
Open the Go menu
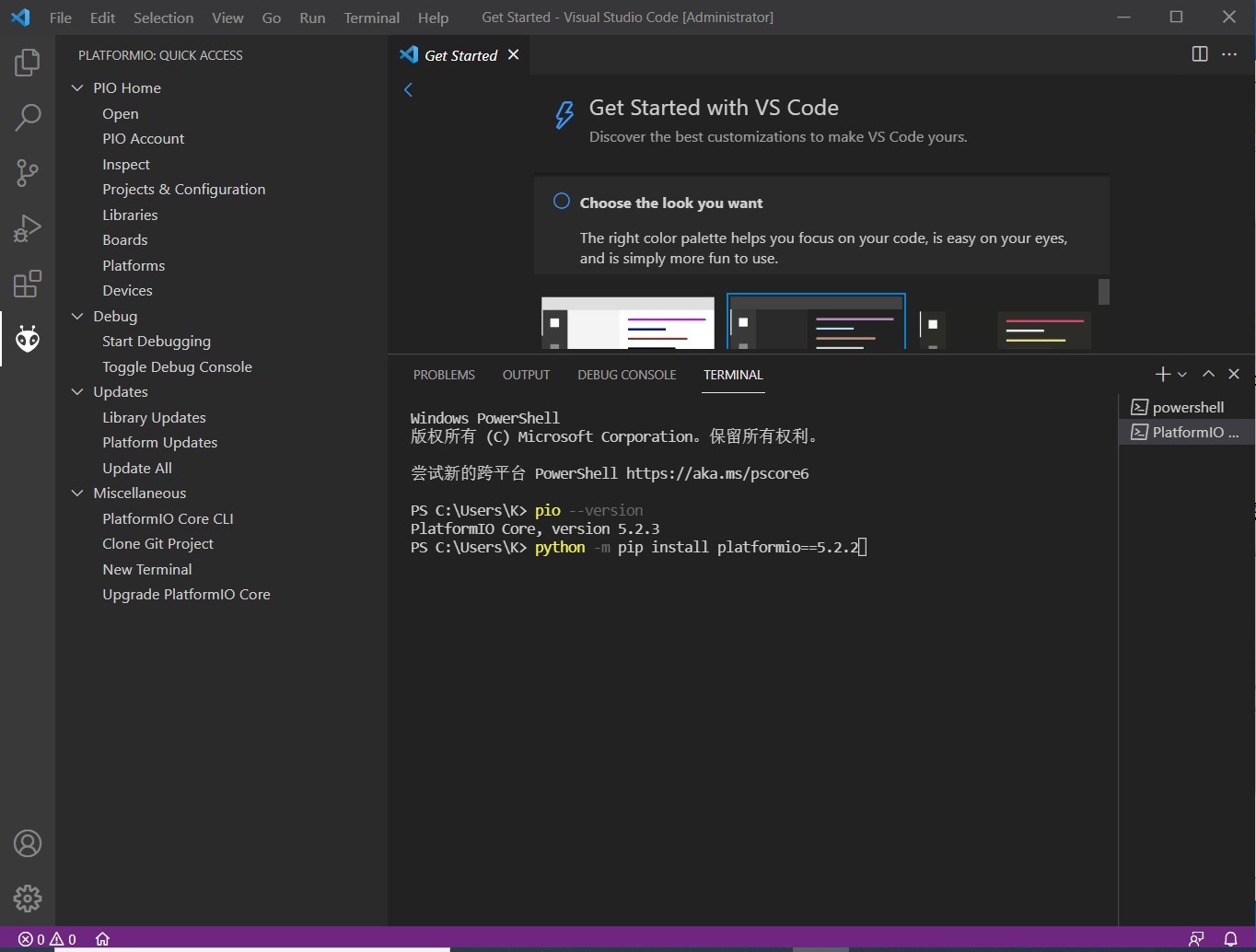(x=271, y=17)
